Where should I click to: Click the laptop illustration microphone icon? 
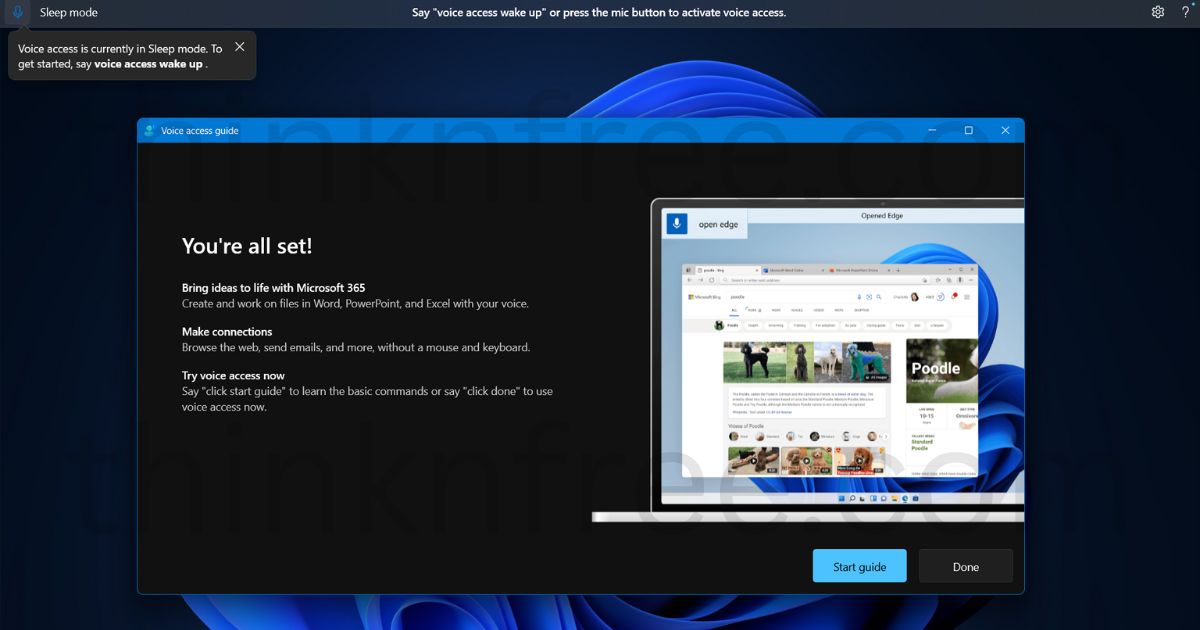point(677,224)
